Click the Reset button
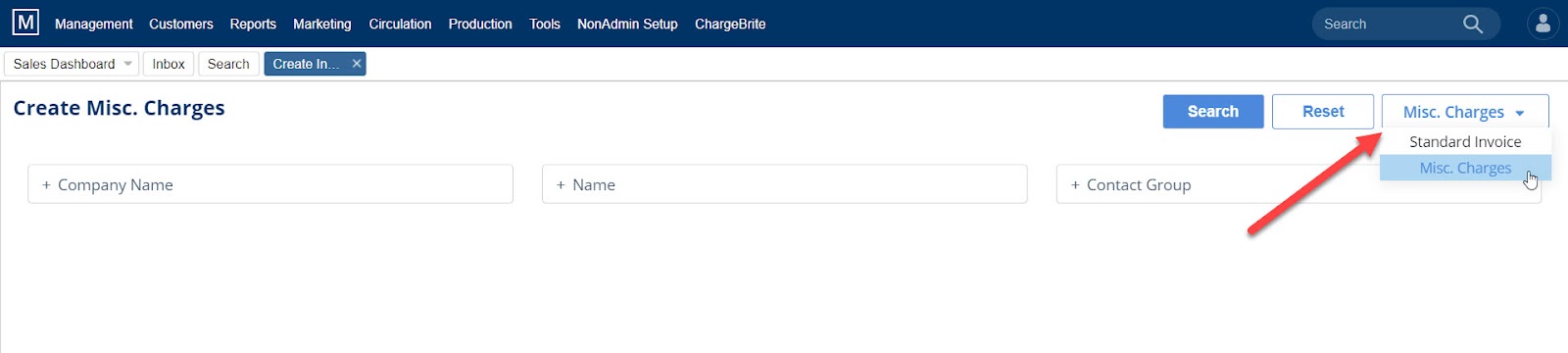 pyautogui.click(x=1323, y=112)
